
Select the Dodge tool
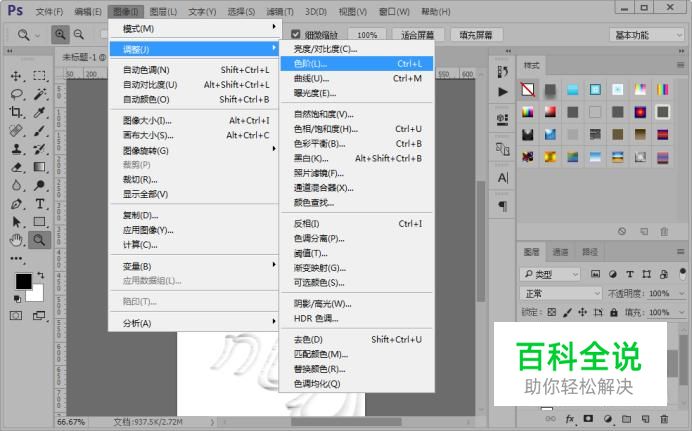click(40, 185)
